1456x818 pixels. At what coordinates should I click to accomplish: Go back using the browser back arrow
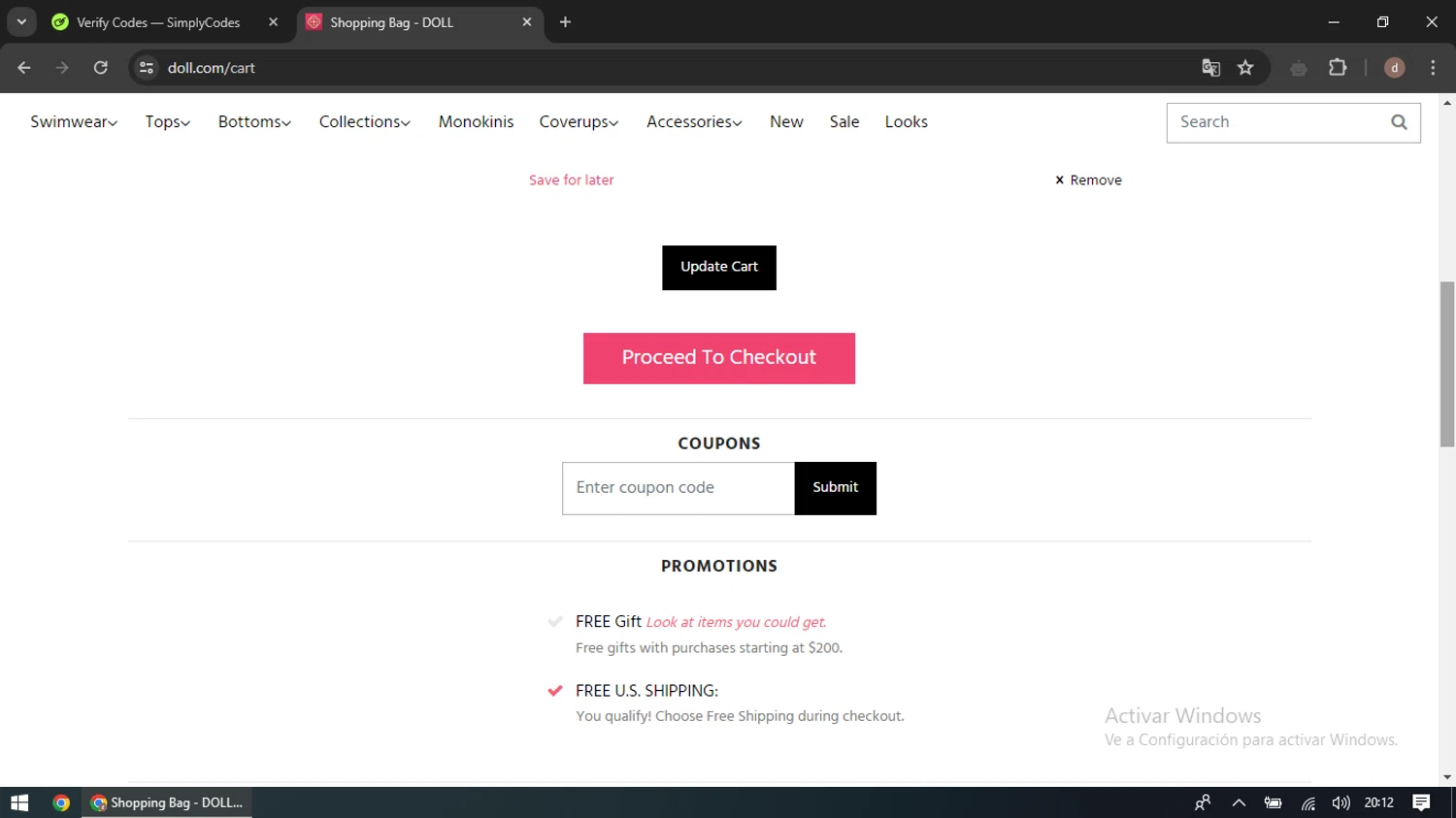(24, 68)
